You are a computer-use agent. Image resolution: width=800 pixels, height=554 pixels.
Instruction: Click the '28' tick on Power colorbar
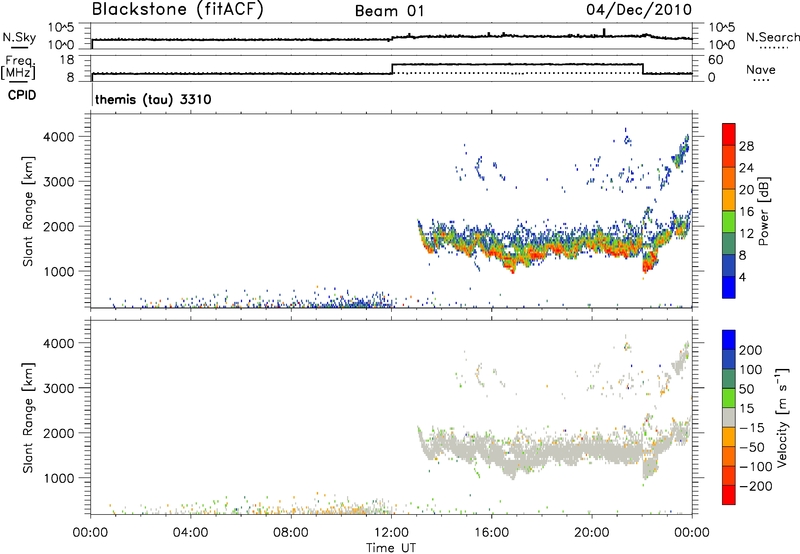pyautogui.click(x=746, y=146)
